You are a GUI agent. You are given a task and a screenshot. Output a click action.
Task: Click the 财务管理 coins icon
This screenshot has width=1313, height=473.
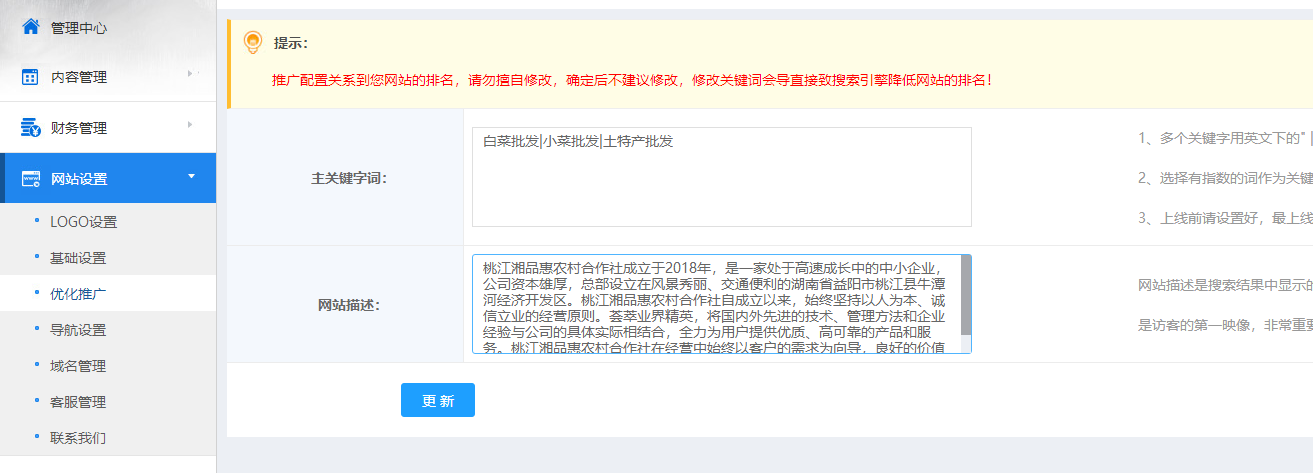[31, 128]
